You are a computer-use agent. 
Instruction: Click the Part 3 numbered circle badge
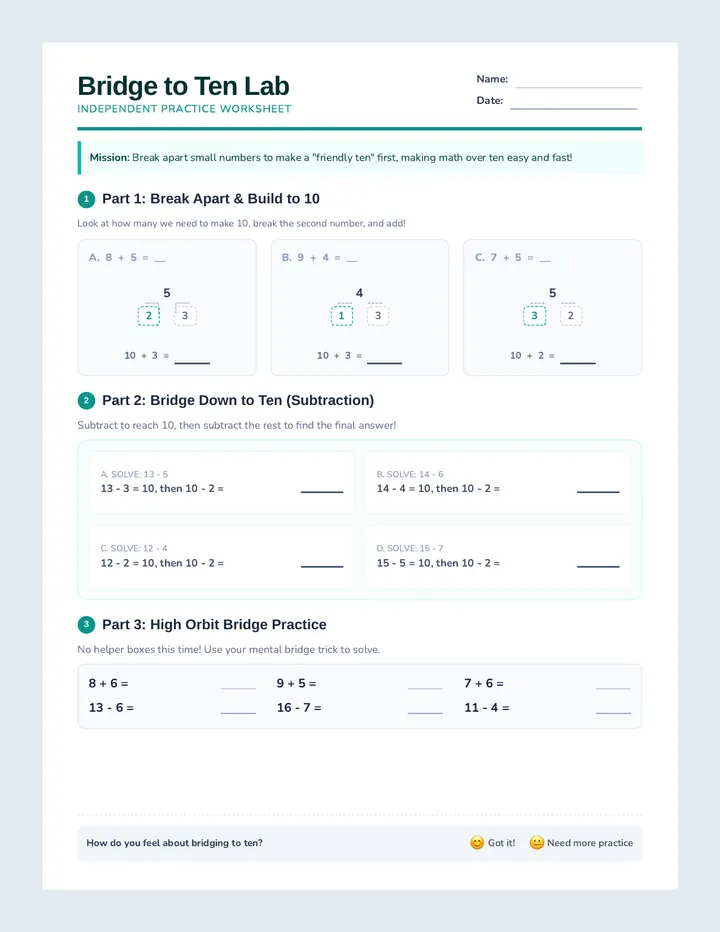(86, 625)
